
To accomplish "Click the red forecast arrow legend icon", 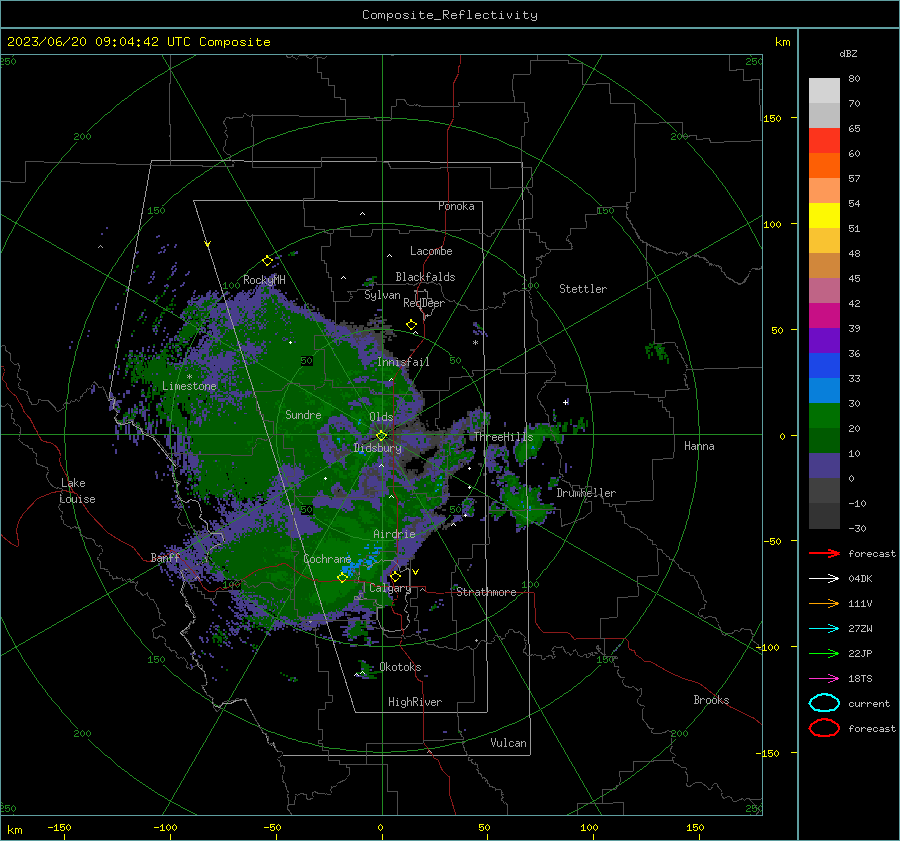I will point(824,553).
